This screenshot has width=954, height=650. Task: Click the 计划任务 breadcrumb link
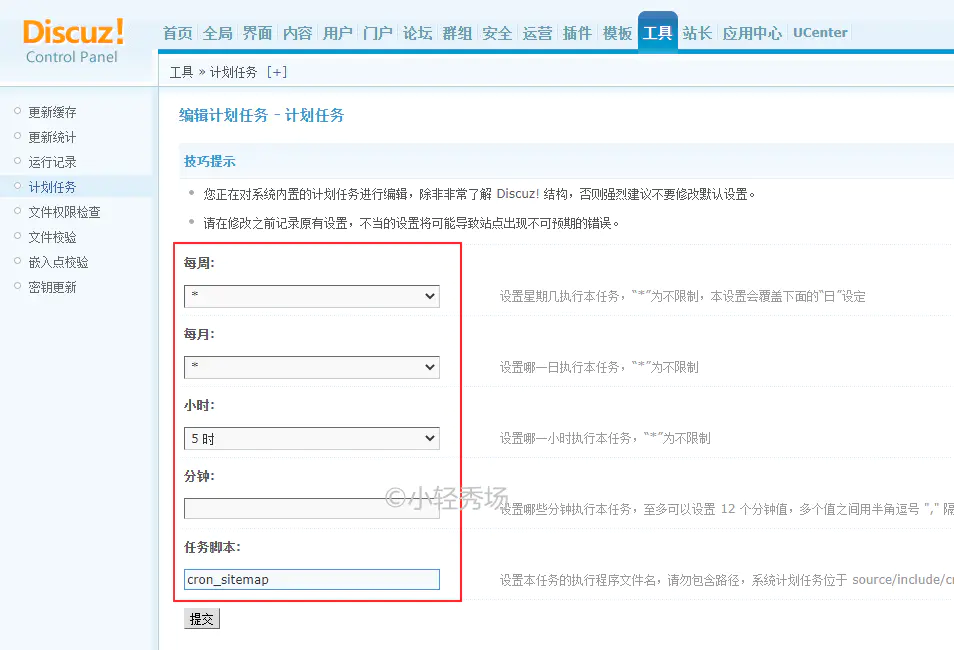tap(233, 72)
